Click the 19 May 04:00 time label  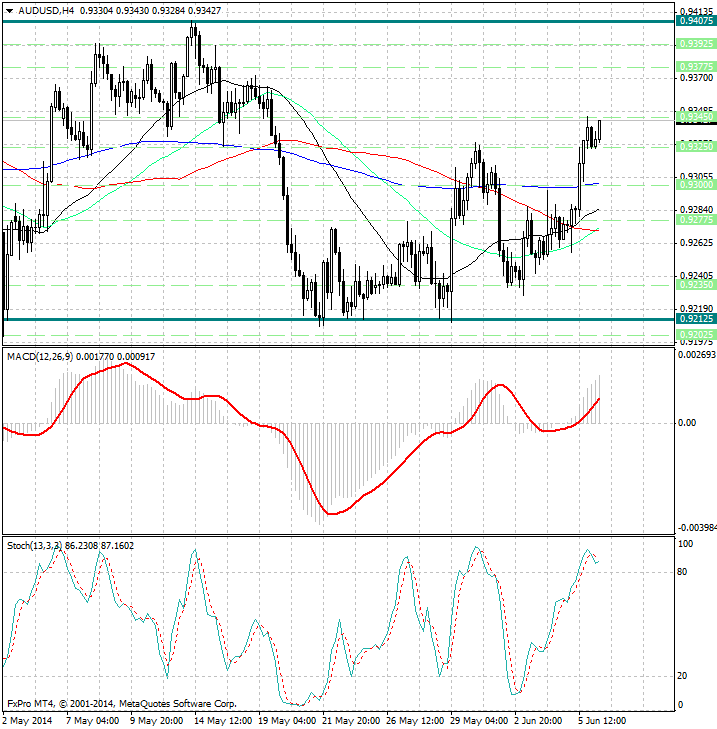click(285, 720)
